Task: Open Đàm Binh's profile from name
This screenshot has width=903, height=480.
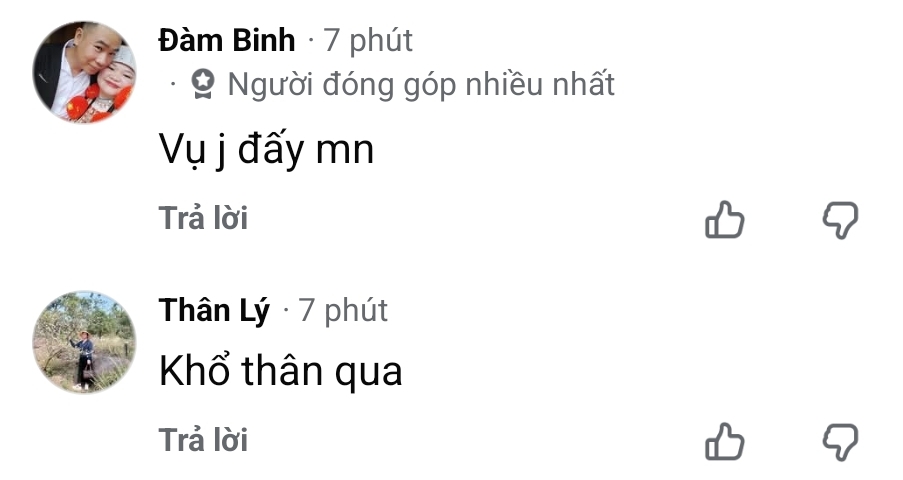Action: tap(227, 40)
